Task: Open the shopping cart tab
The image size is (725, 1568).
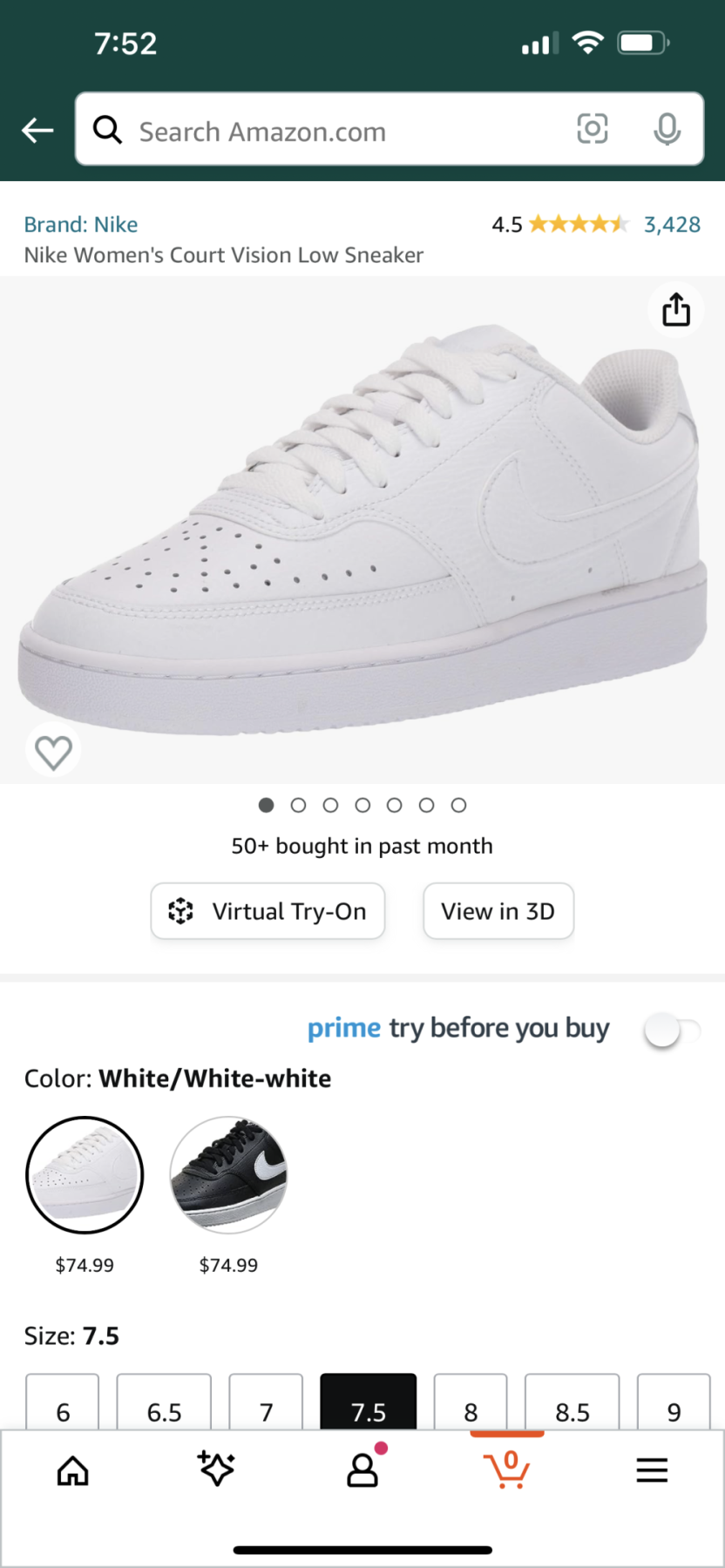Action: (x=507, y=1470)
